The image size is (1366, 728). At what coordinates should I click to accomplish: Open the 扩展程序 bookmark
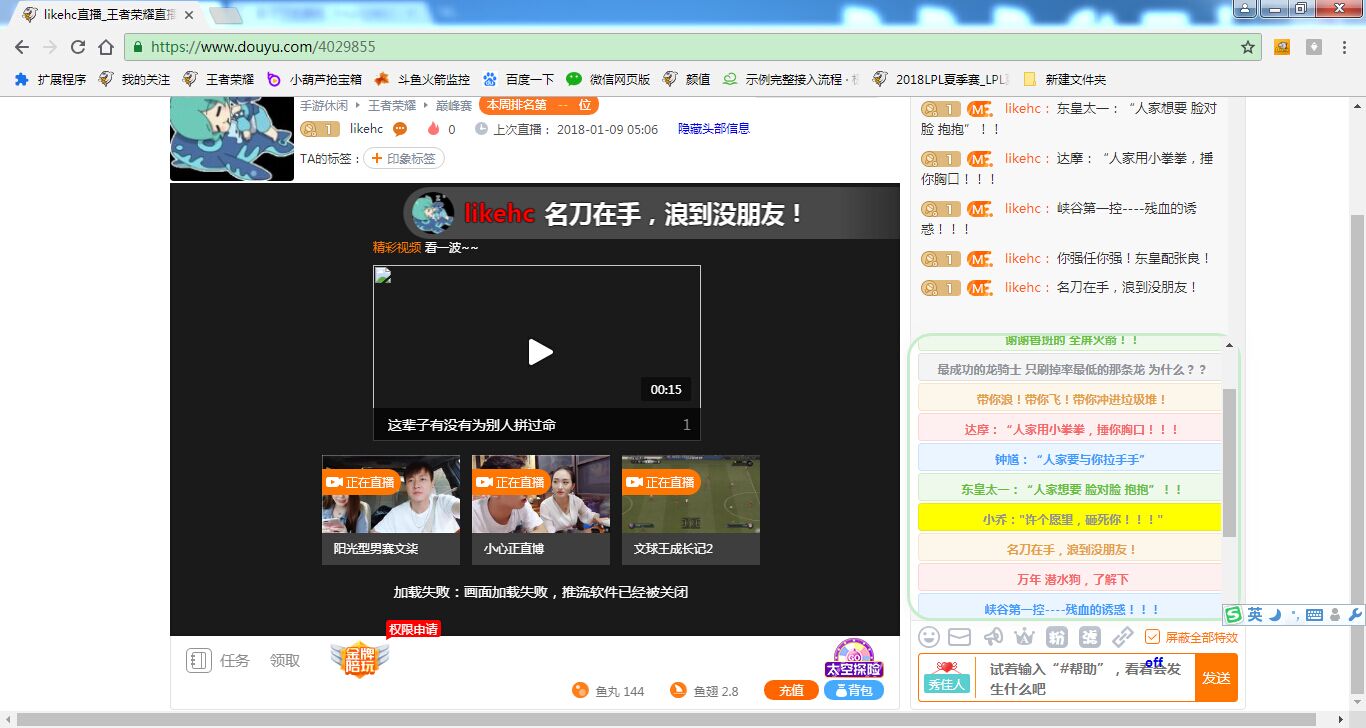pos(51,79)
